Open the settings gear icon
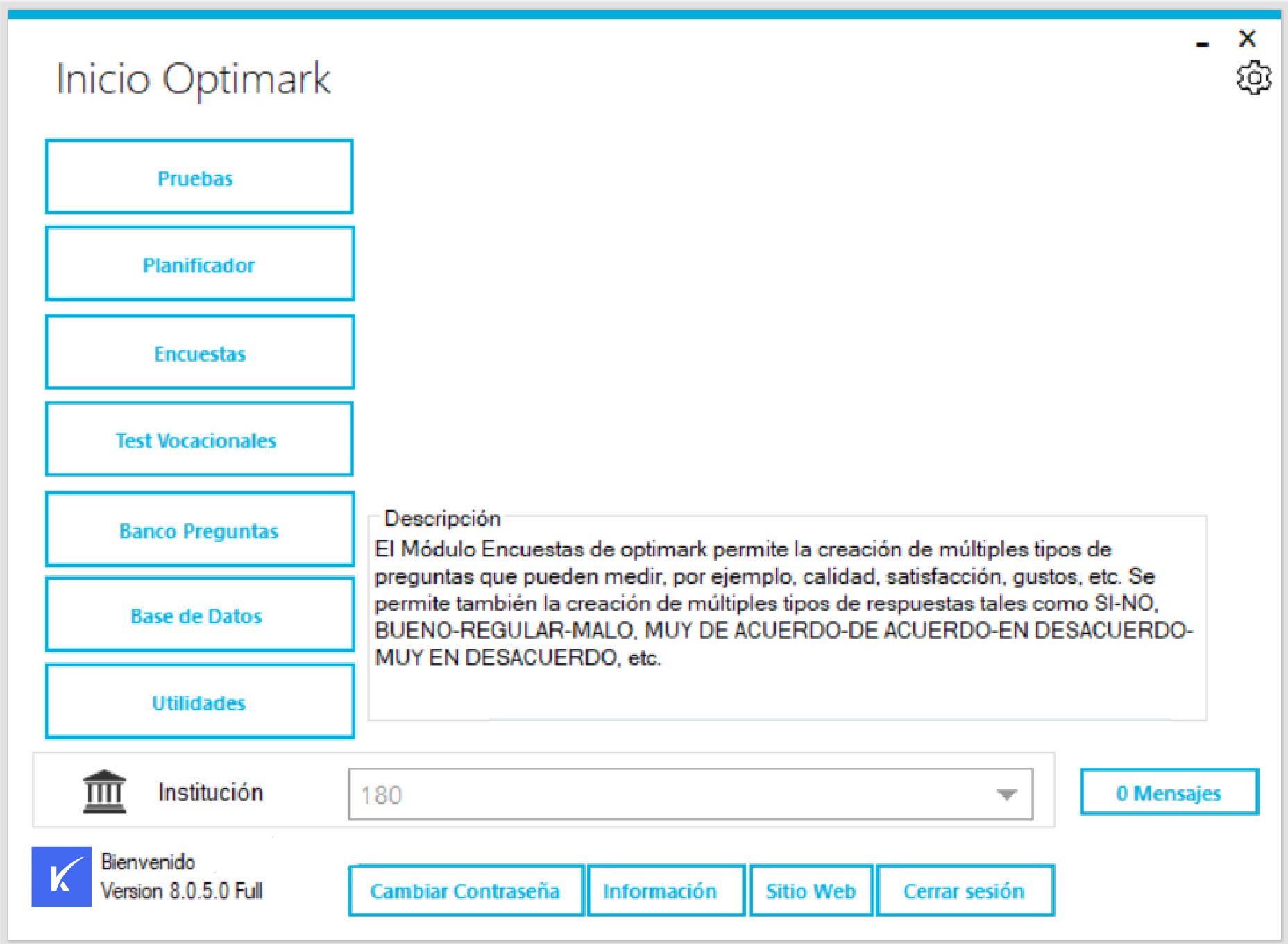This screenshot has height=944, width=1288. coord(1254,78)
